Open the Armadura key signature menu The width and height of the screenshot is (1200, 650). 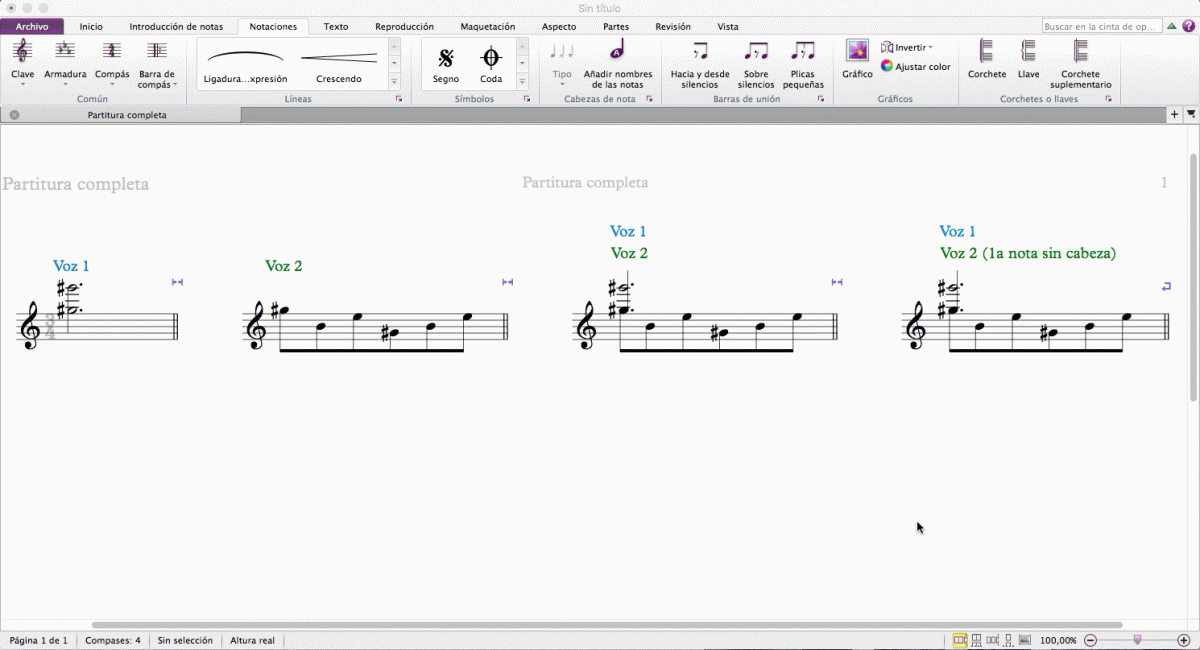pos(65,62)
